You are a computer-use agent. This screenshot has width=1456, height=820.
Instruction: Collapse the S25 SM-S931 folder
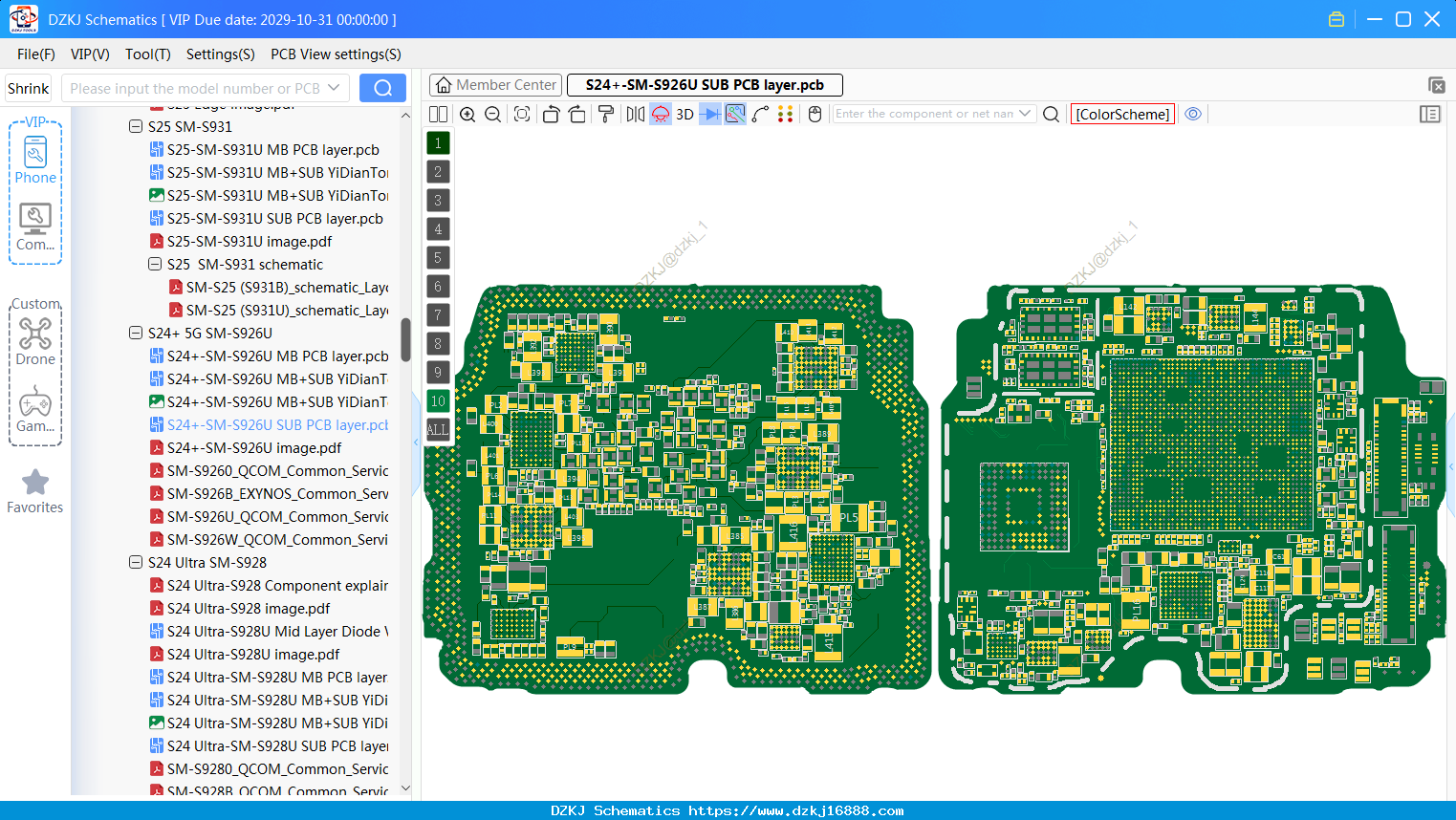(136, 126)
